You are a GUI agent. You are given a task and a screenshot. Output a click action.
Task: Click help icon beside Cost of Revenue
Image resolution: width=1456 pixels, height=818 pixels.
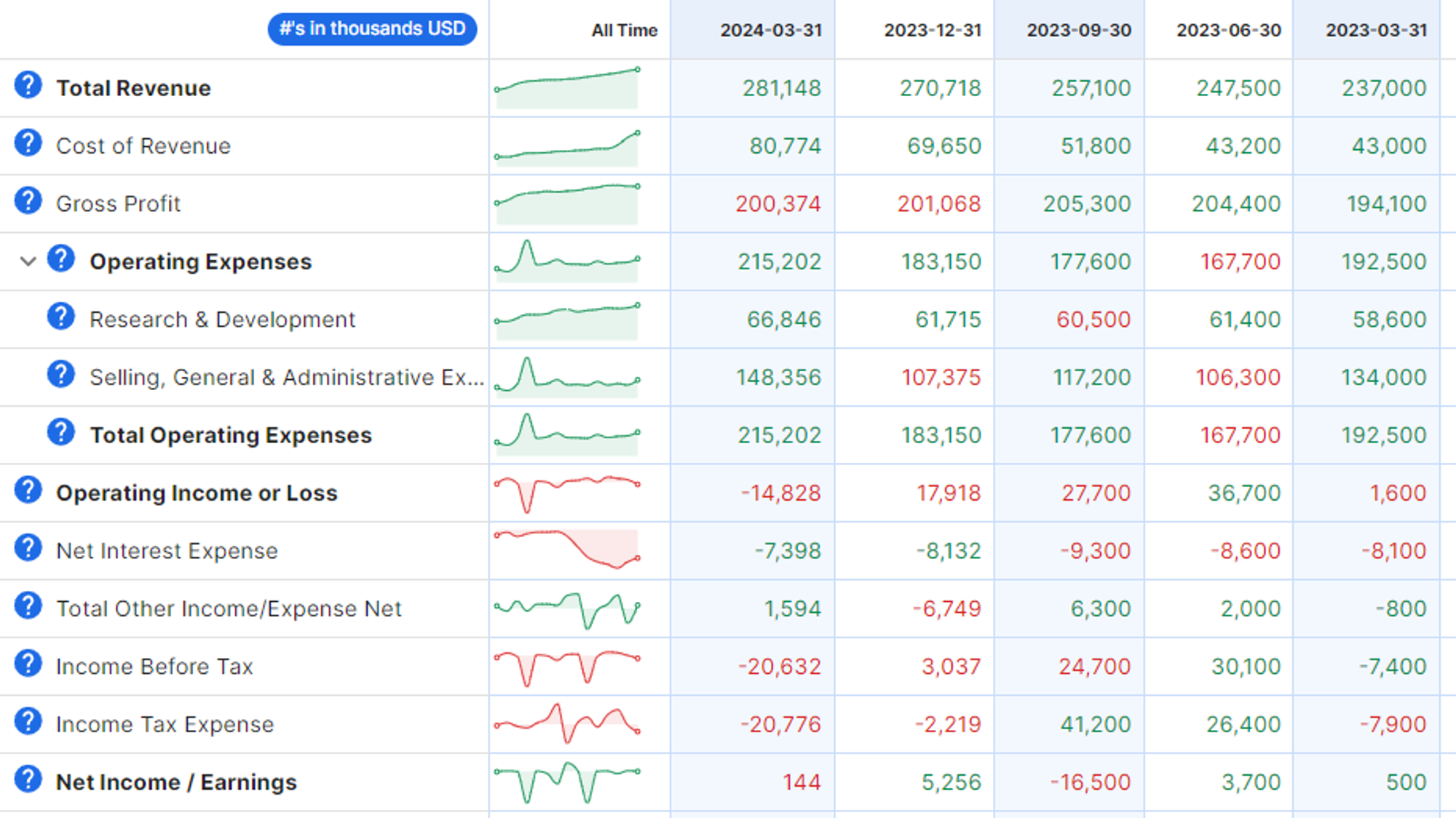tap(28, 143)
